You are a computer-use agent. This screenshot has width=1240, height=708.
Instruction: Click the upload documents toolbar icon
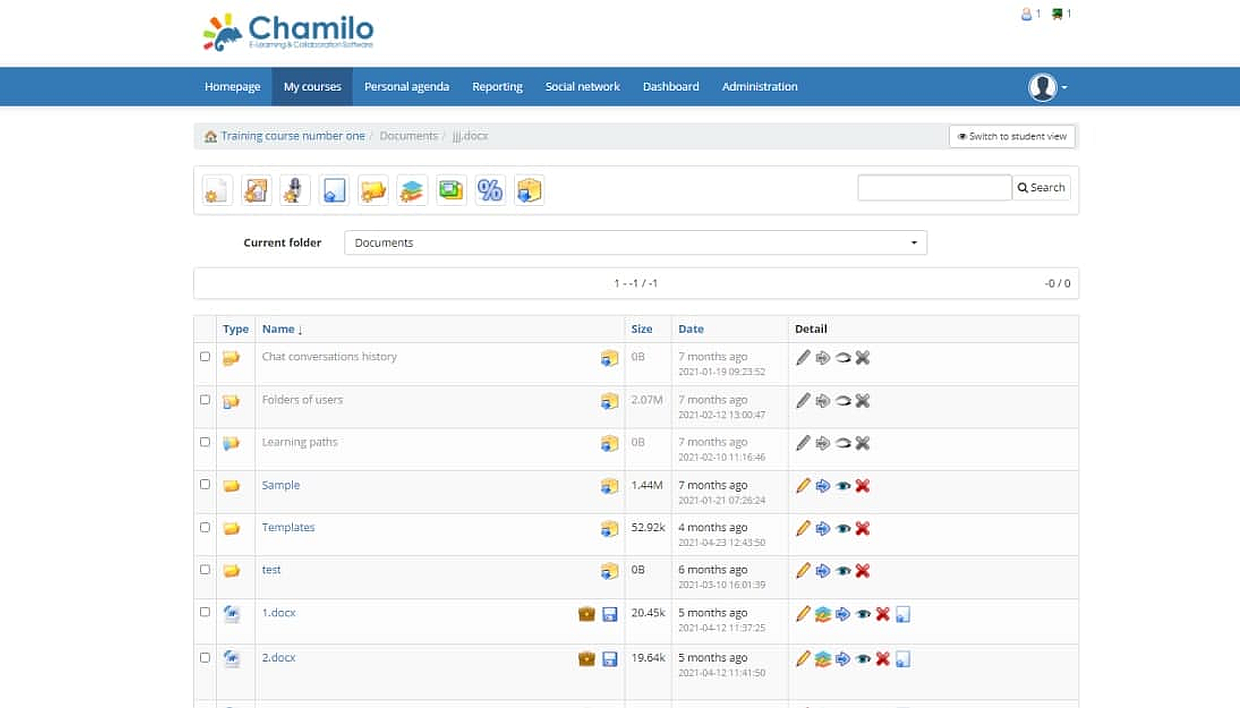tap(334, 190)
